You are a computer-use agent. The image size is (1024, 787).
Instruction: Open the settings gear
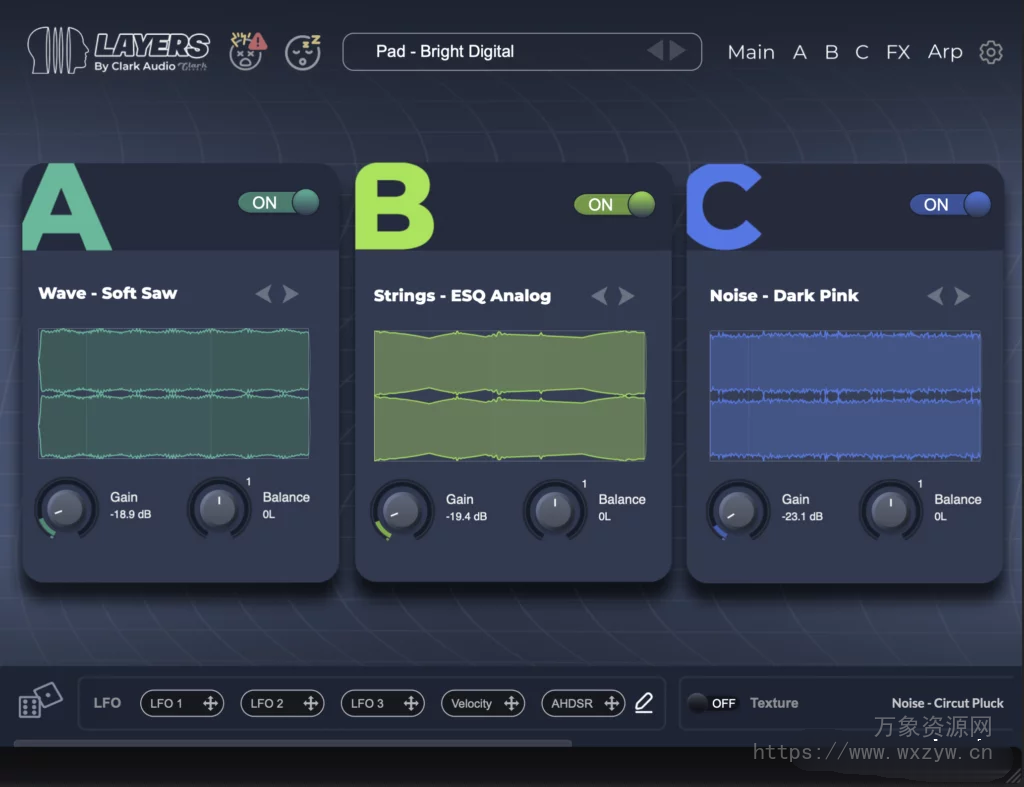click(x=990, y=52)
